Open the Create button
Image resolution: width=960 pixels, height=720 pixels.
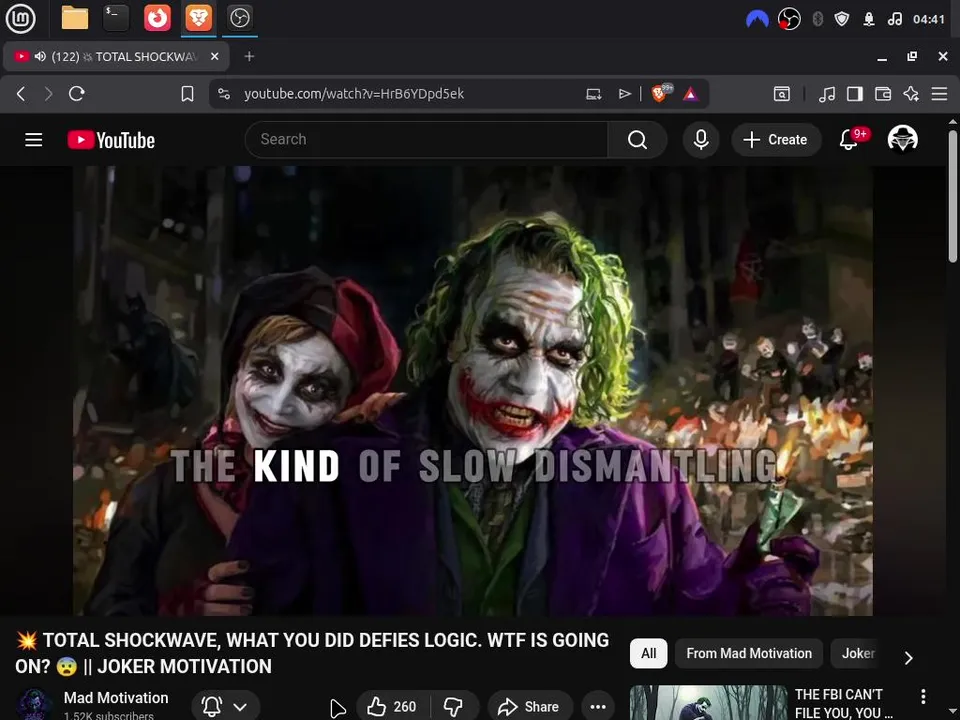click(x=776, y=140)
